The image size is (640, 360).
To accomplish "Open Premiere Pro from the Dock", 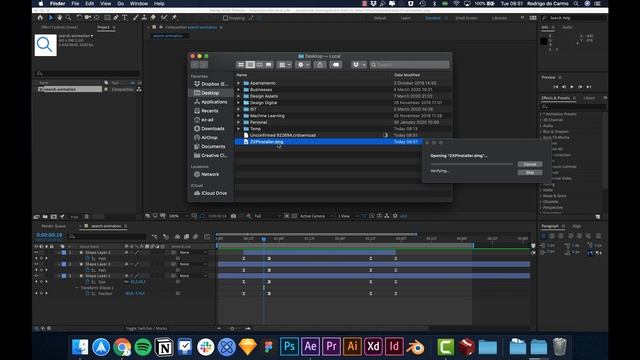I will tap(331, 347).
